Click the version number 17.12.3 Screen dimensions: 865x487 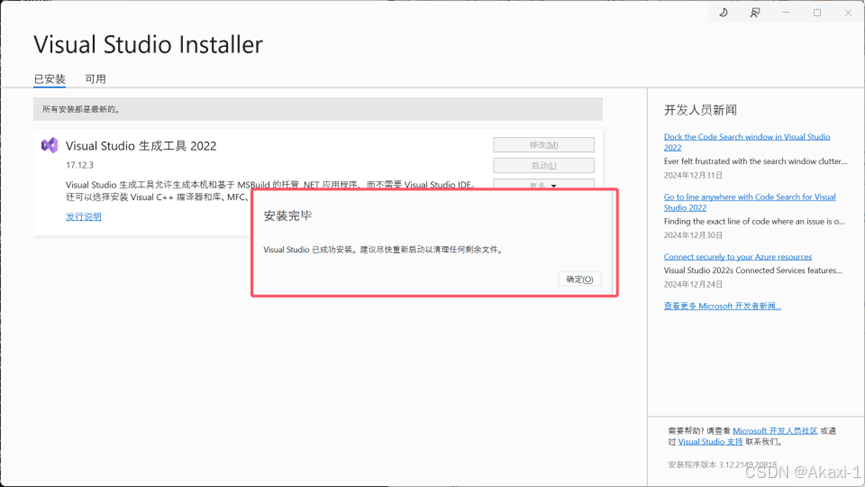(79, 165)
